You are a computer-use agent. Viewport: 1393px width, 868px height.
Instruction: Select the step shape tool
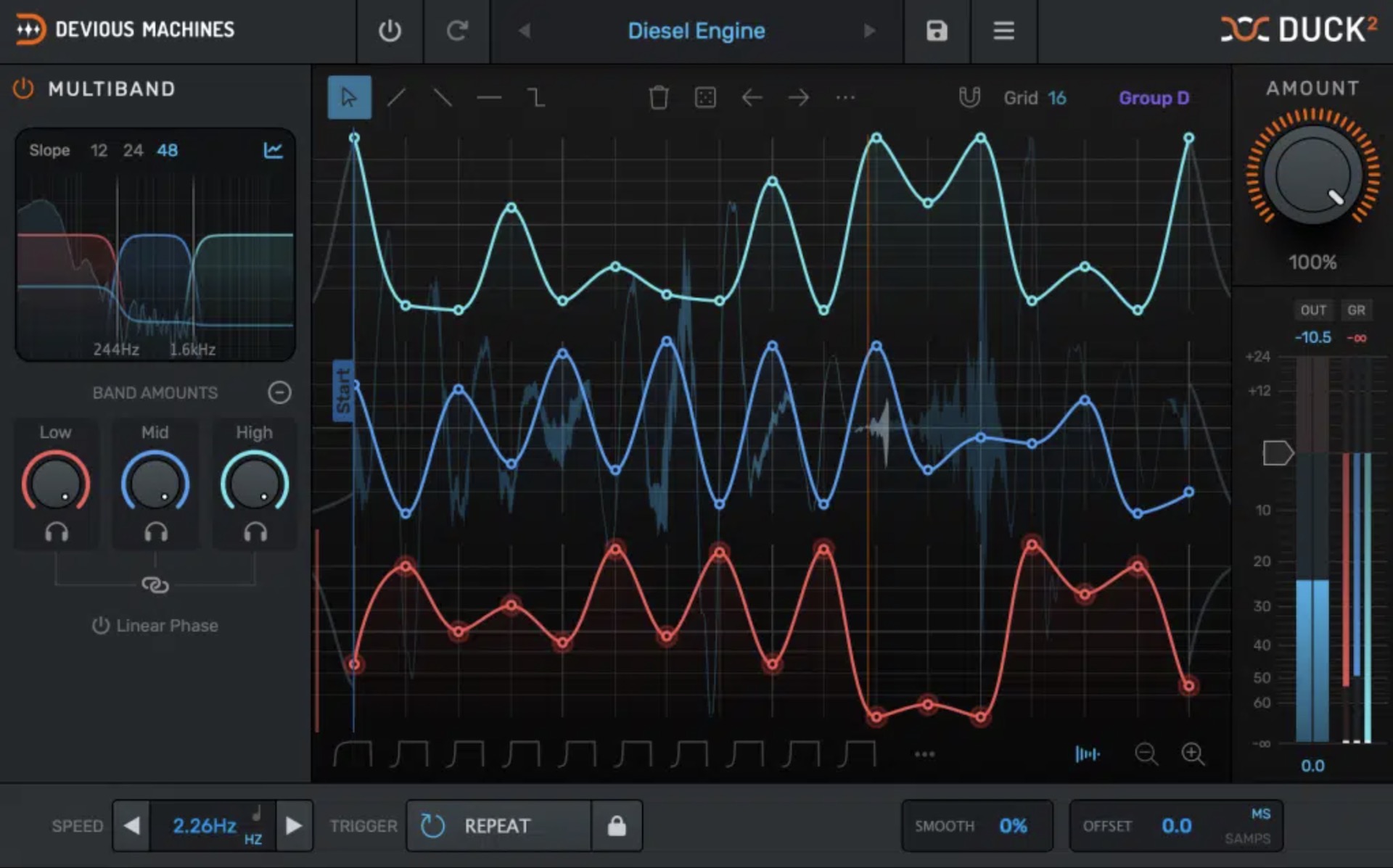535,97
